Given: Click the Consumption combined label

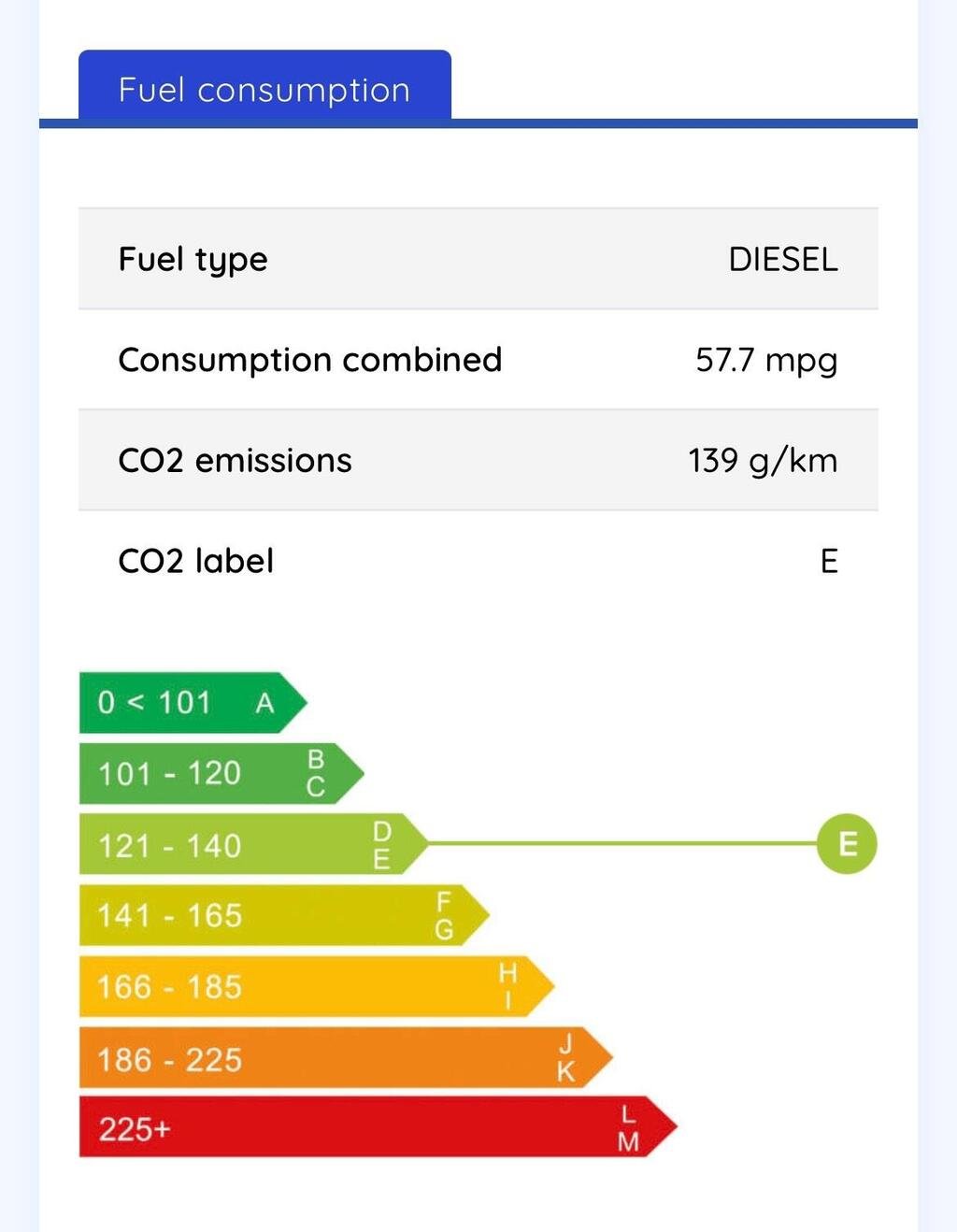Looking at the screenshot, I should point(310,360).
